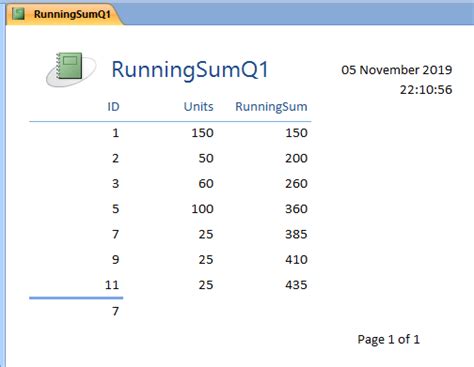Viewport: 474px width, 367px height.
Task: Click Units value 25 in row ID 11
Action: click(206, 285)
